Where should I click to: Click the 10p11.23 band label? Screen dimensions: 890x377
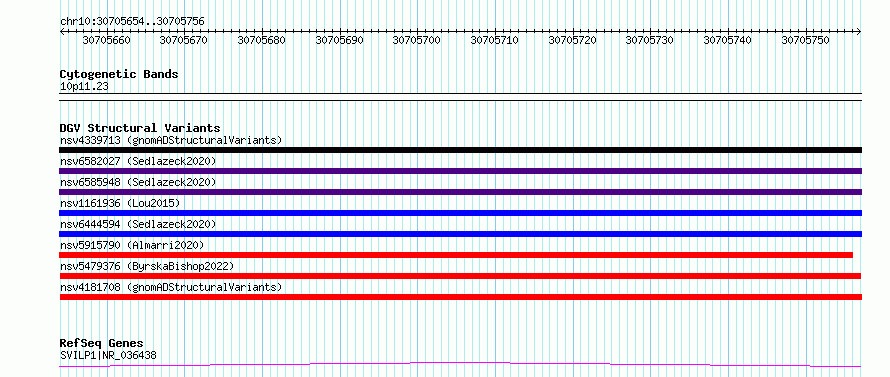click(84, 87)
